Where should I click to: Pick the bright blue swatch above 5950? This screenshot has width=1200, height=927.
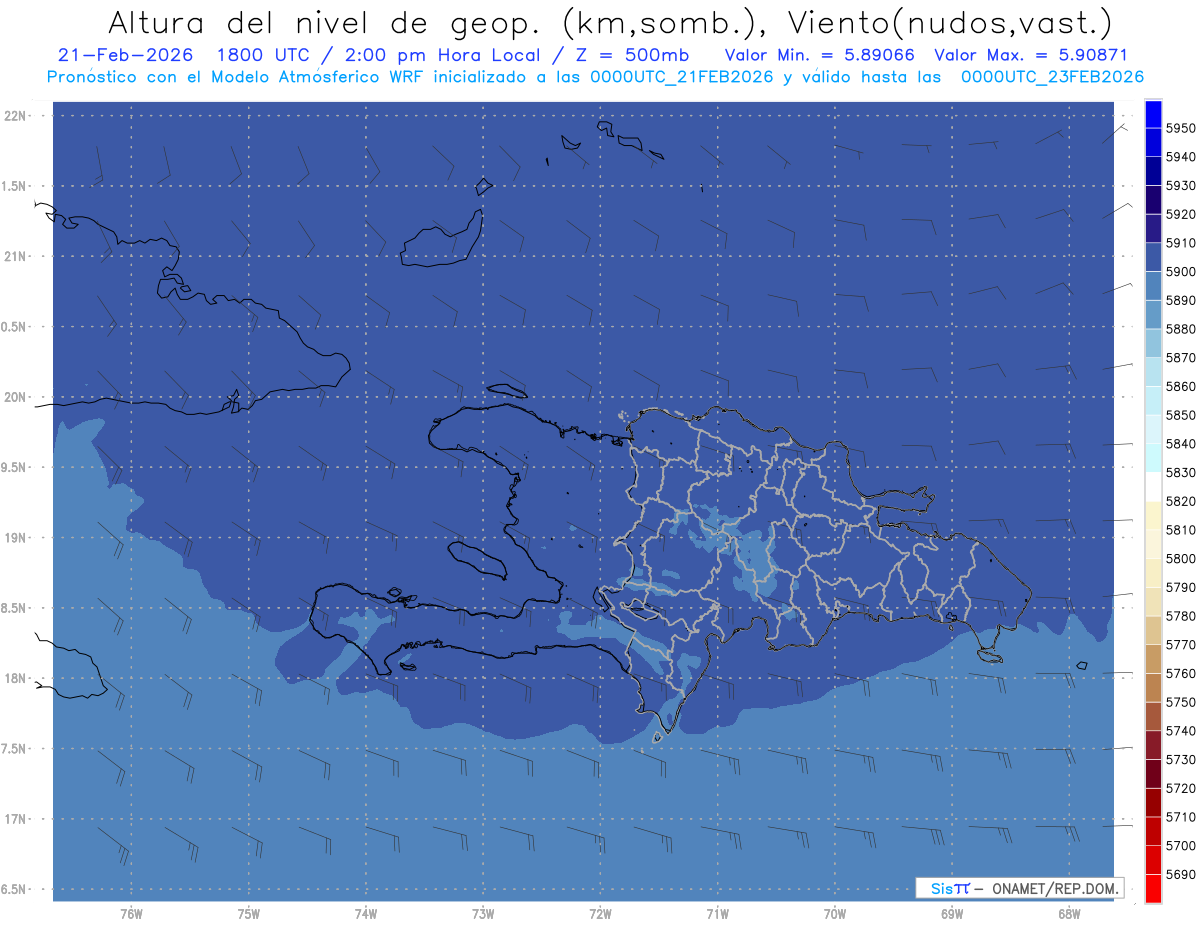1153,114
